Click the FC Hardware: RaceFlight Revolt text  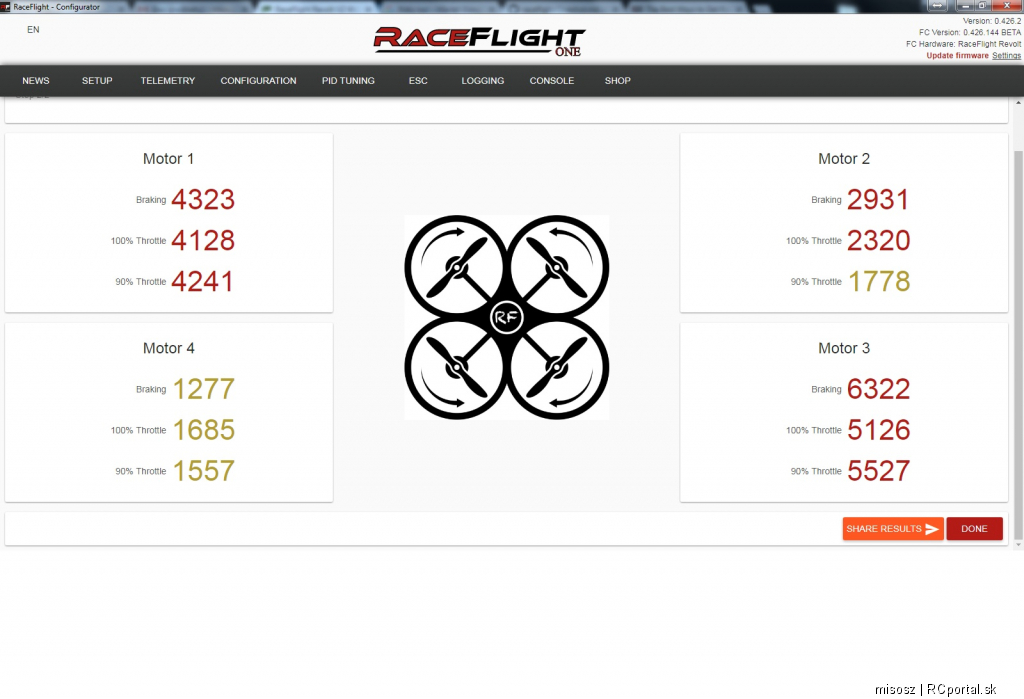point(963,44)
